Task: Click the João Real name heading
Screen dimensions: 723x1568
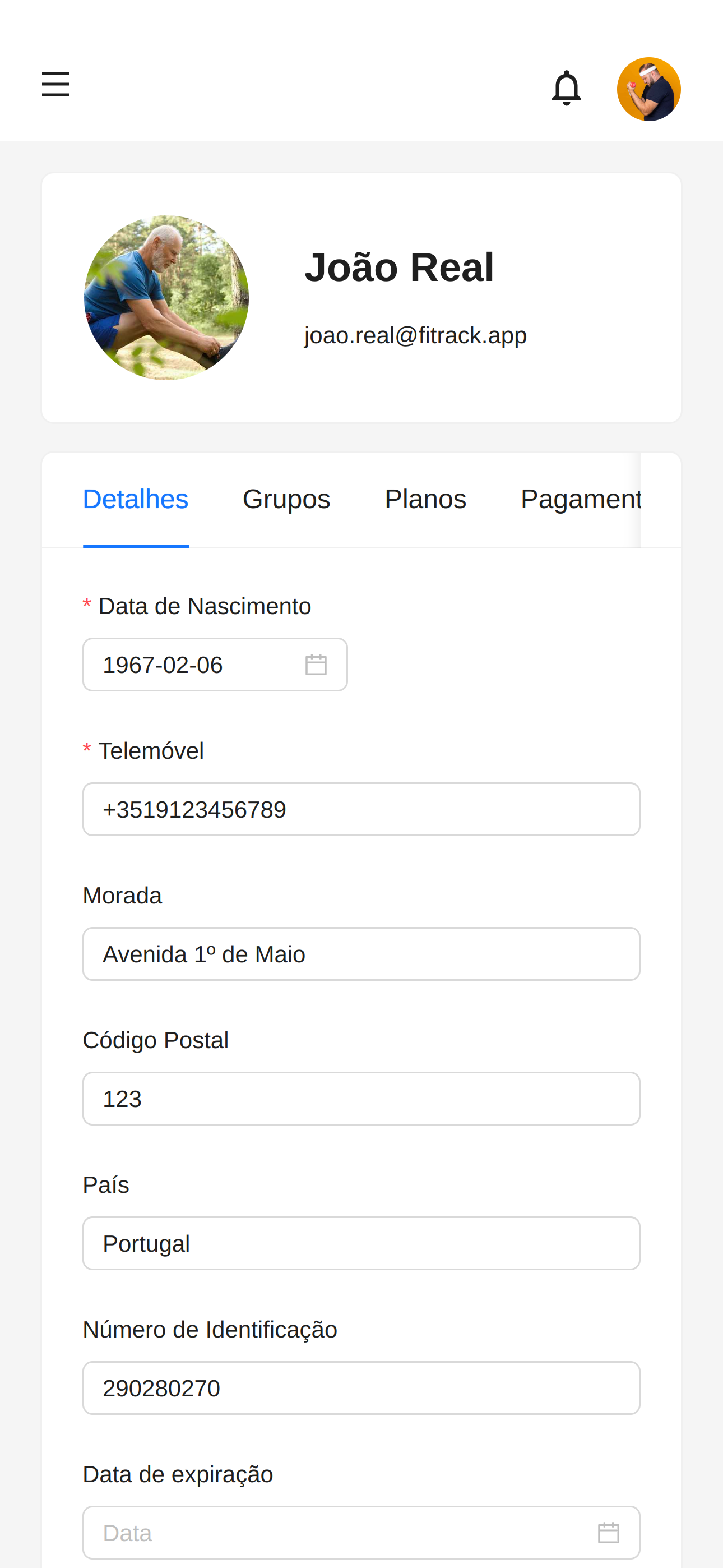Action: point(399,267)
